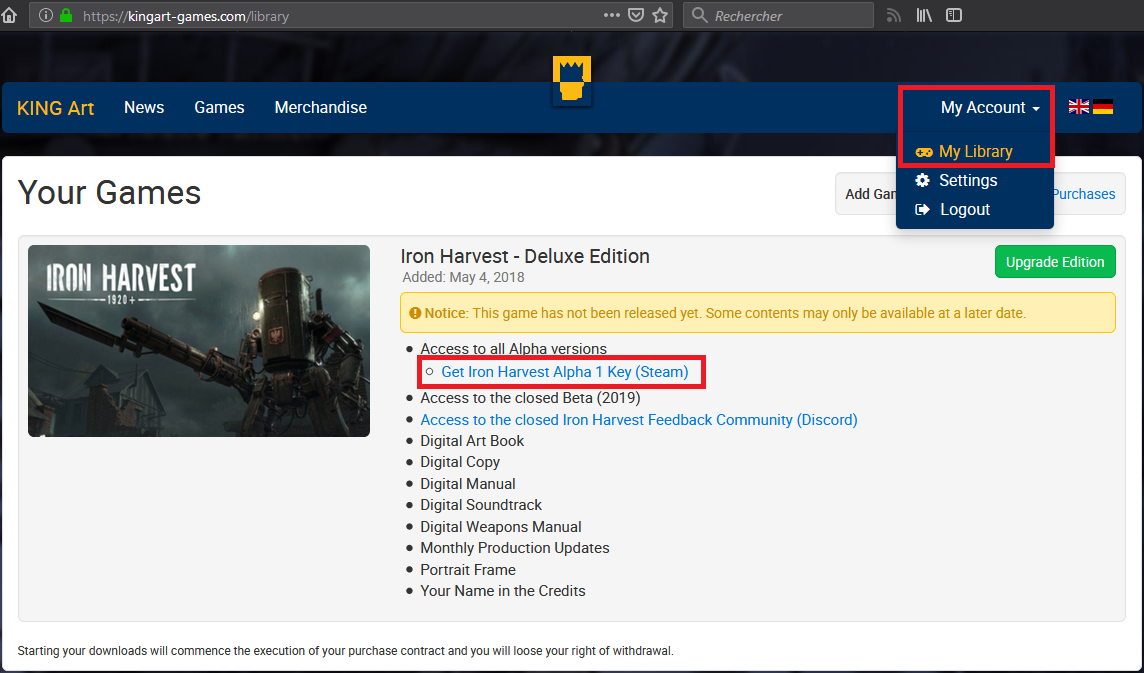Image resolution: width=1144 pixels, height=673 pixels.
Task: Open page actions three-dots menu
Action: [x=611, y=15]
